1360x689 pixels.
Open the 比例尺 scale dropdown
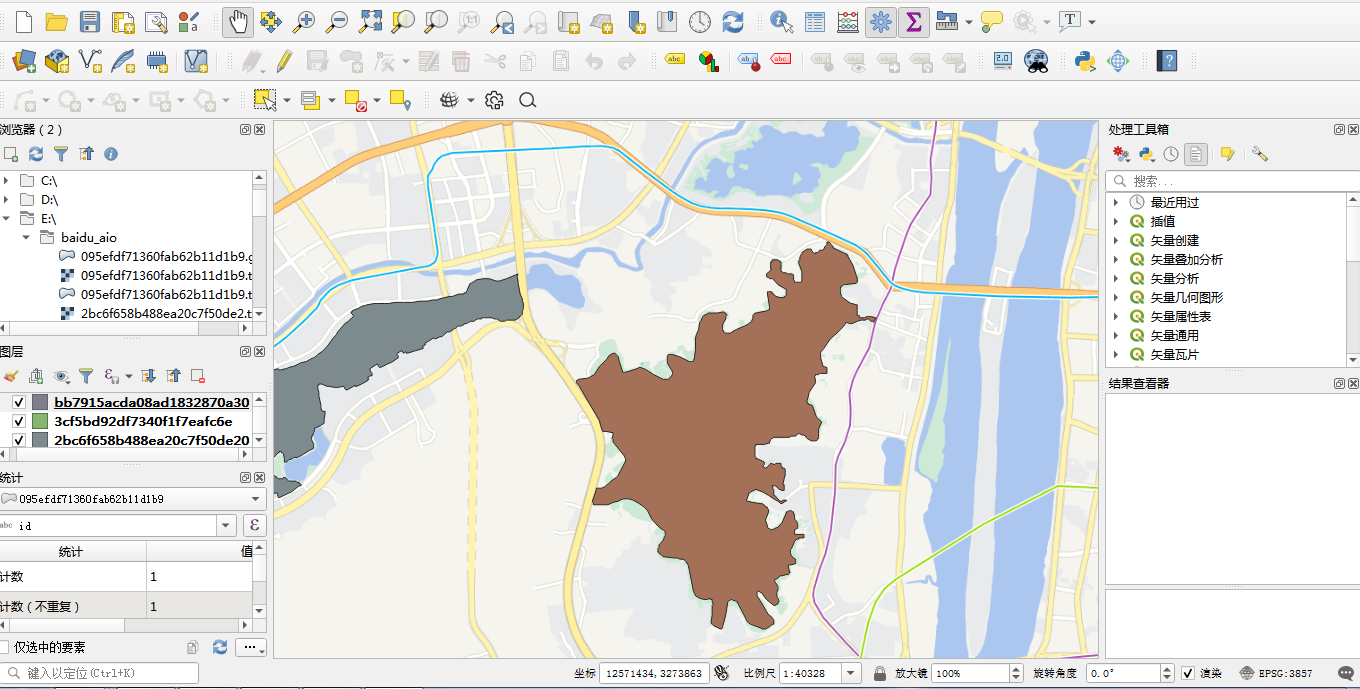point(852,673)
